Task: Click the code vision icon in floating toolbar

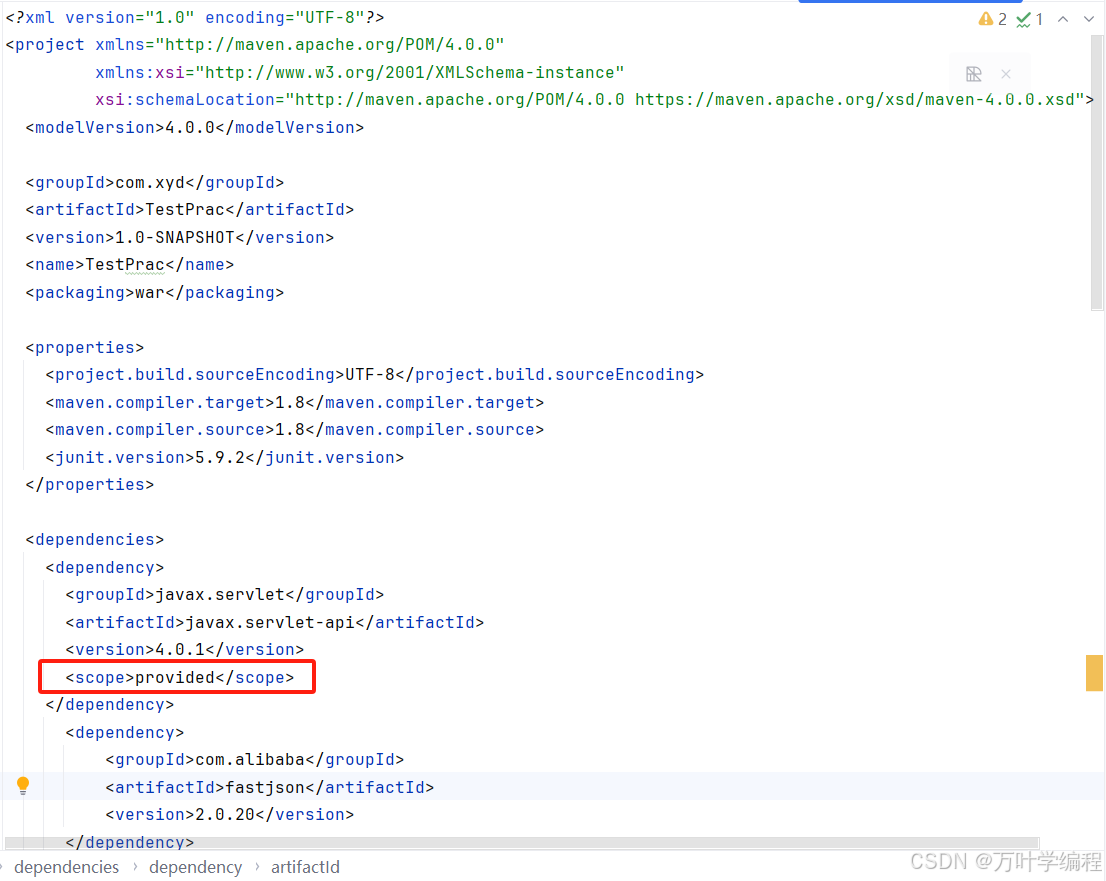Action: pyautogui.click(x=974, y=73)
